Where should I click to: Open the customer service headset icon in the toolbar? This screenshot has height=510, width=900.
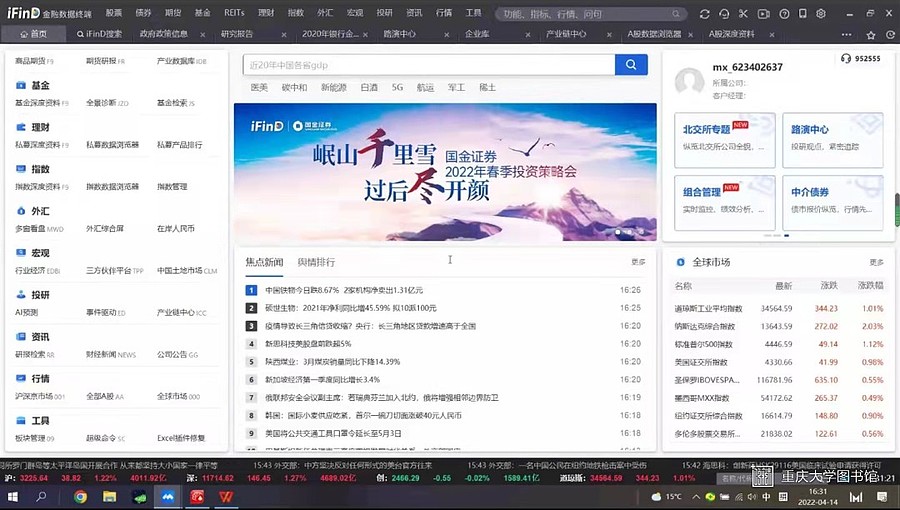[724, 14]
